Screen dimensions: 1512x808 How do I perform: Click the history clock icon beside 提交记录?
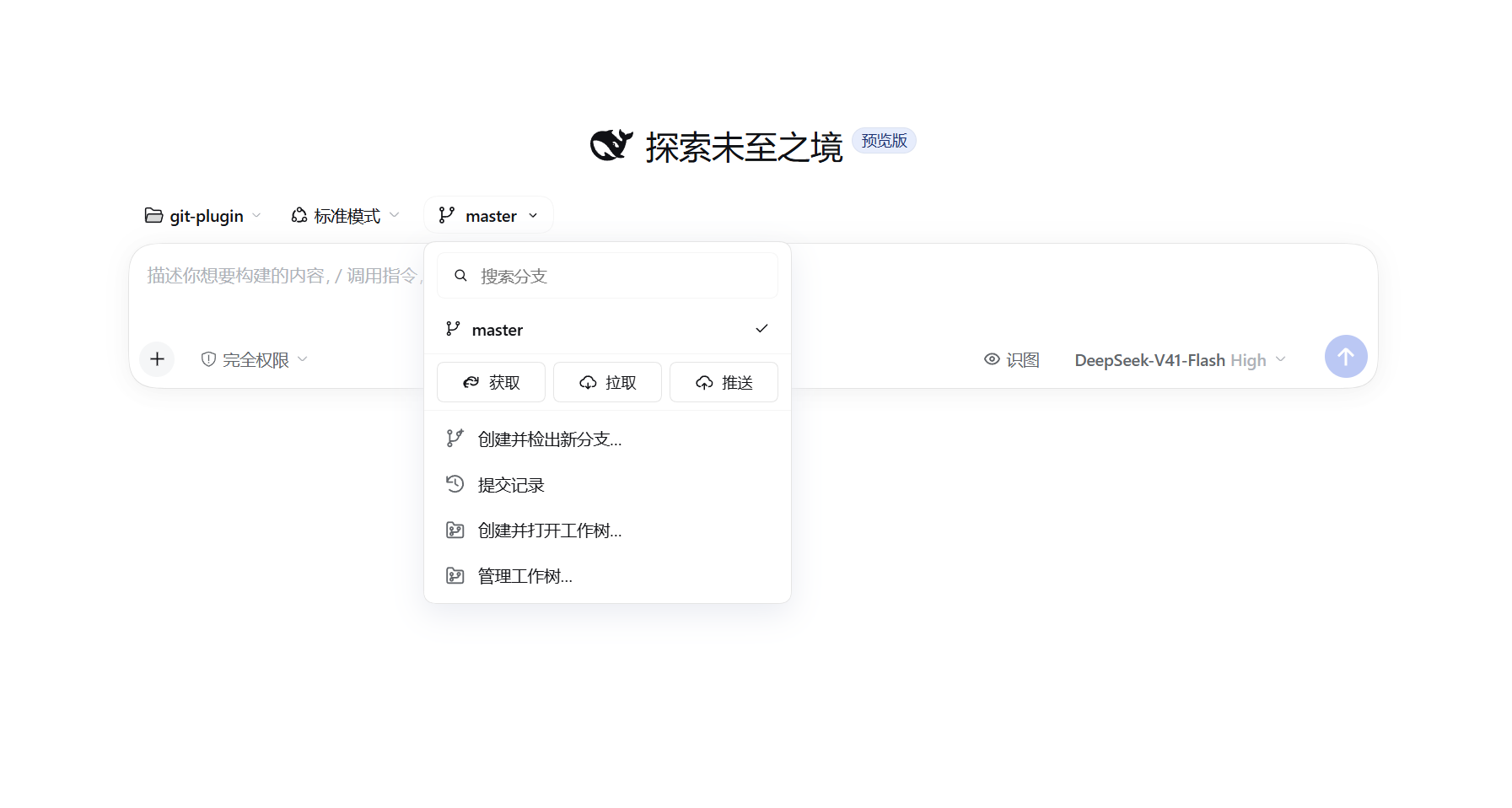[455, 483]
